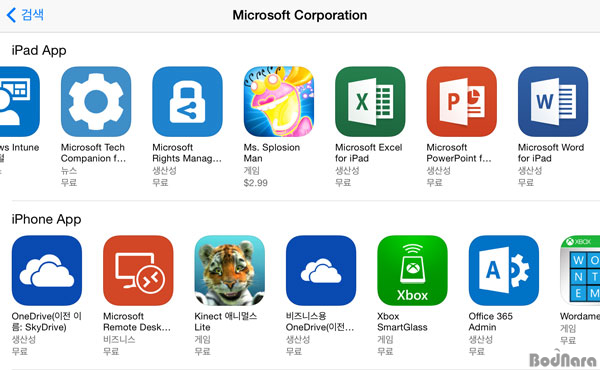The height and width of the screenshot is (370, 600).
Task: Open the Kinect 애니멀스 Lite tiger icon
Action: pos(230,271)
